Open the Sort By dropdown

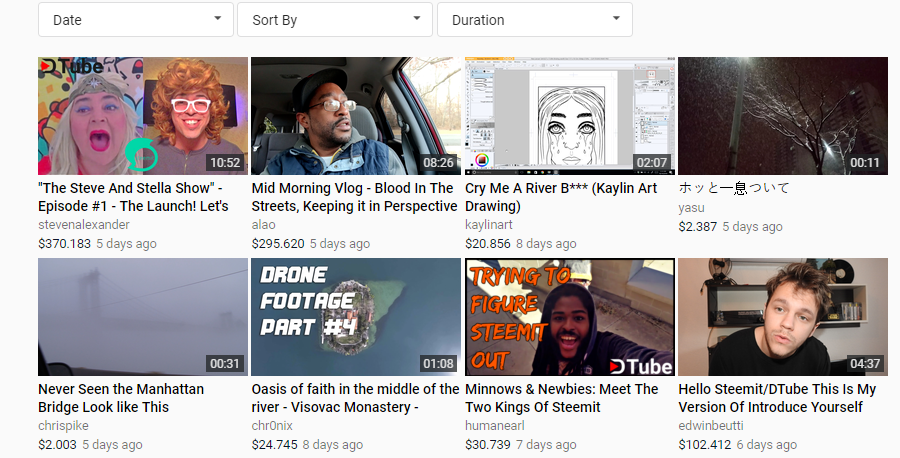[335, 20]
